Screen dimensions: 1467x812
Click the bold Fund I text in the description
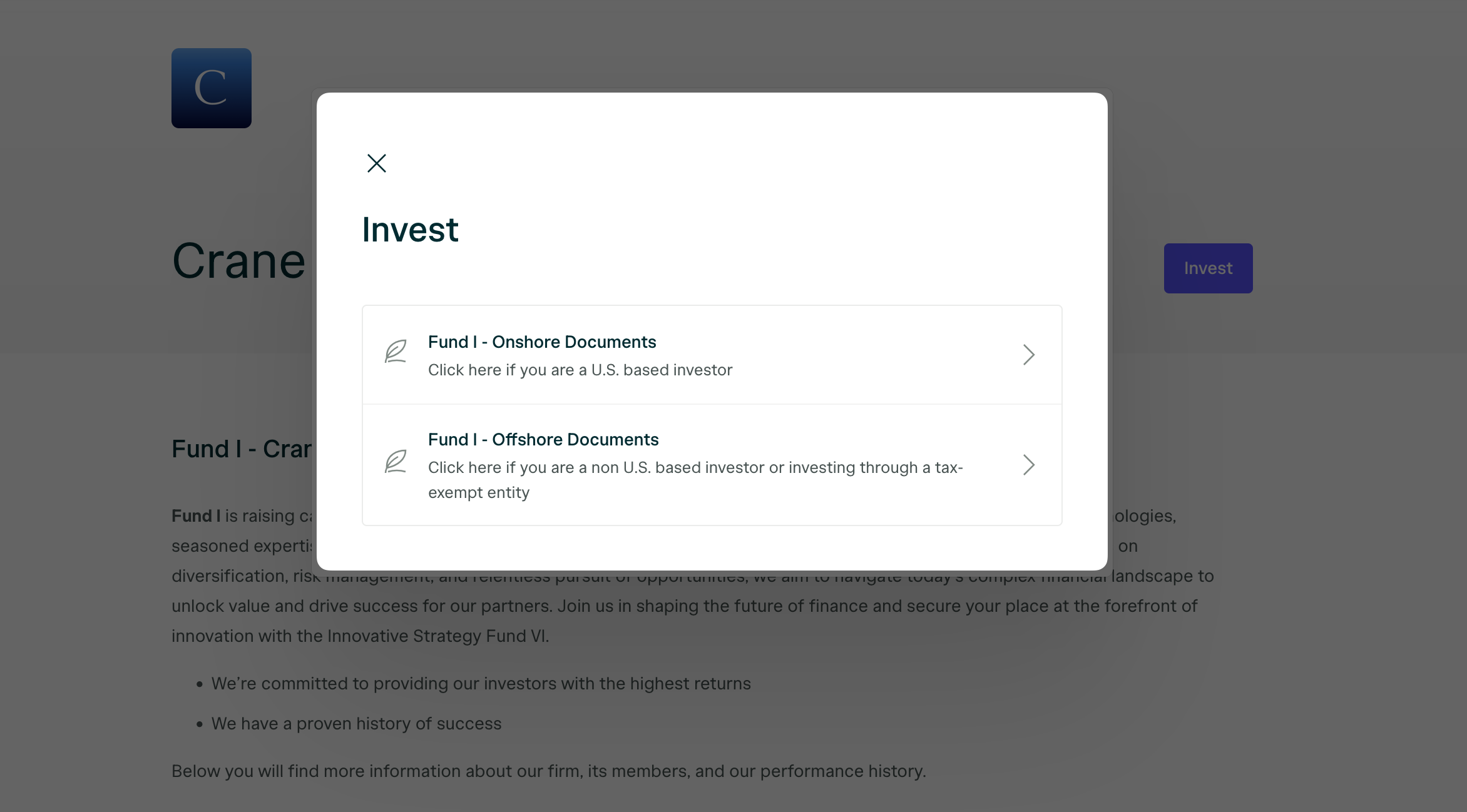pyautogui.click(x=195, y=515)
